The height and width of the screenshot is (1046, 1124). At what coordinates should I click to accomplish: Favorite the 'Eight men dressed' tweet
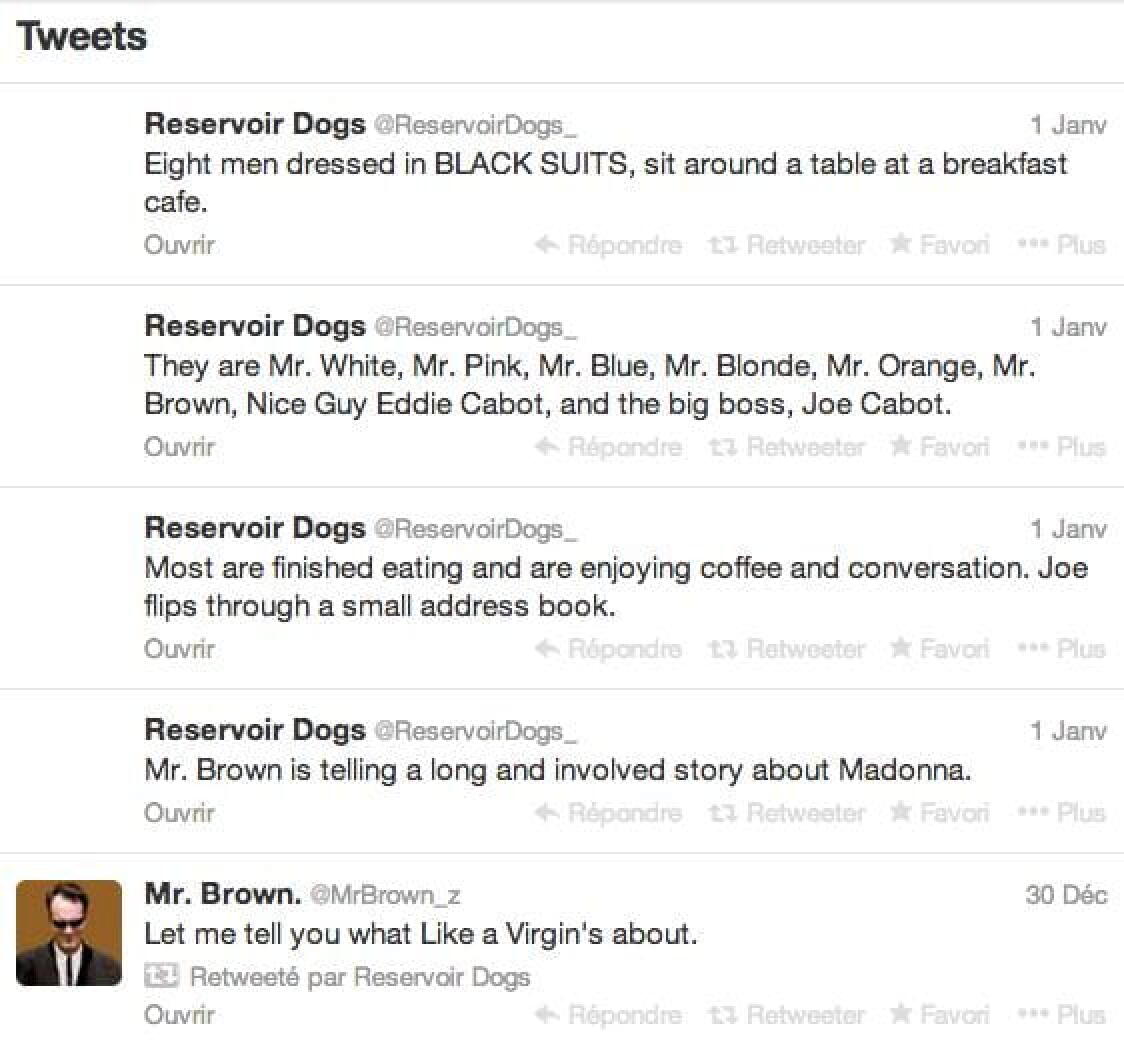coord(940,245)
